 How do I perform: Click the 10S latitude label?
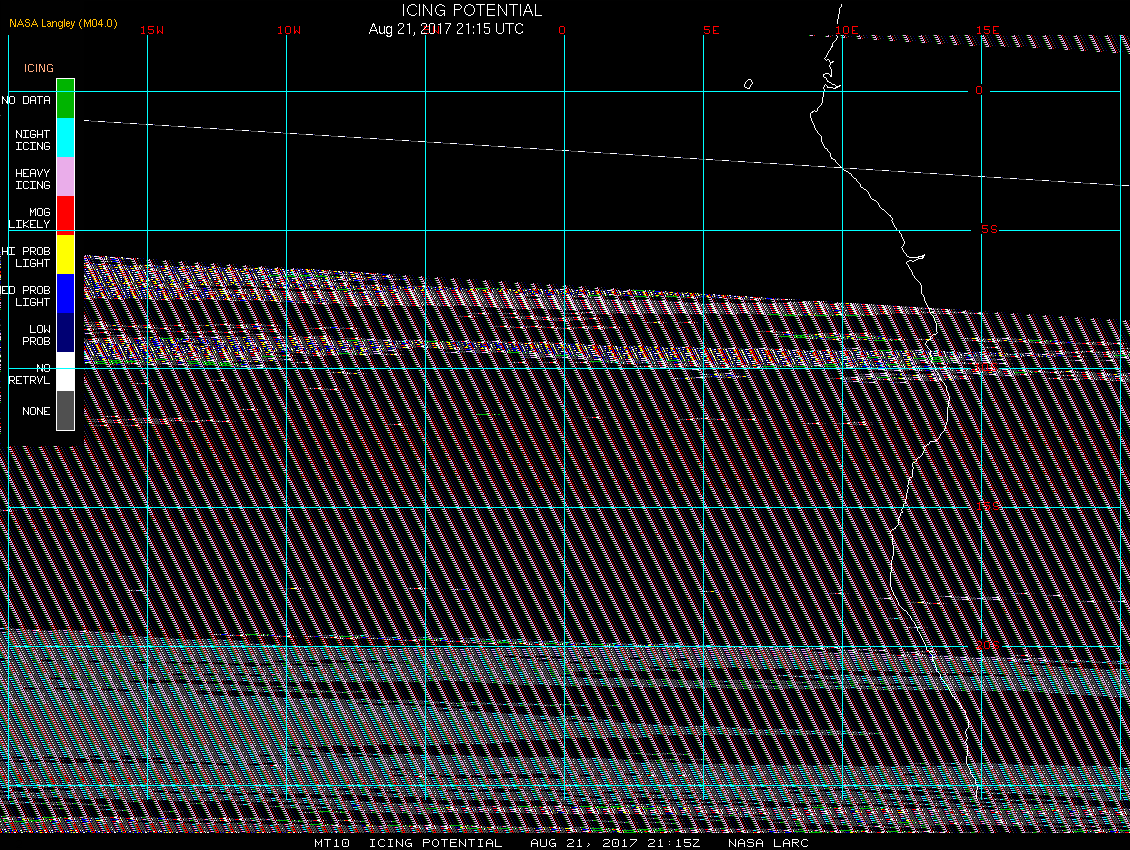[987, 368]
